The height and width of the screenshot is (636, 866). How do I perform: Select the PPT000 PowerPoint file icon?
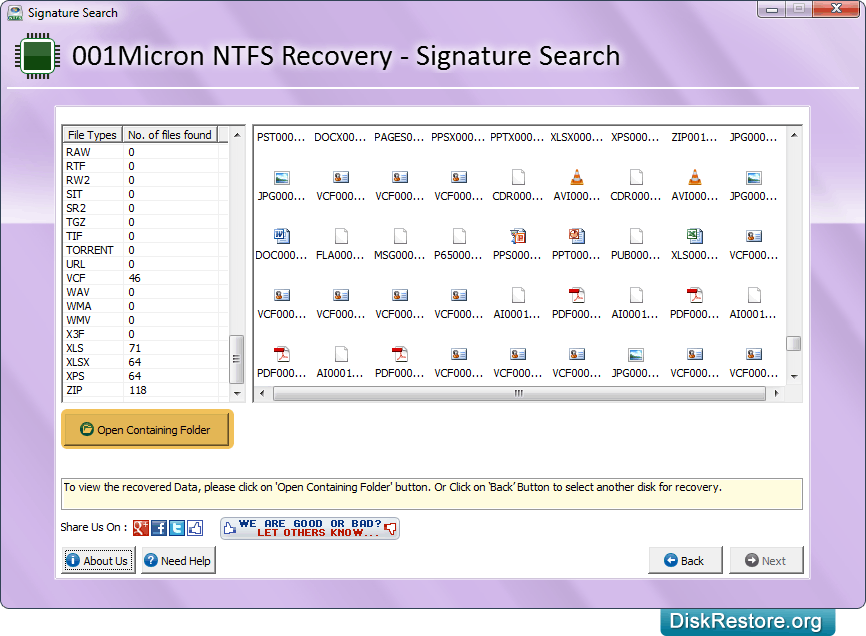[577, 236]
